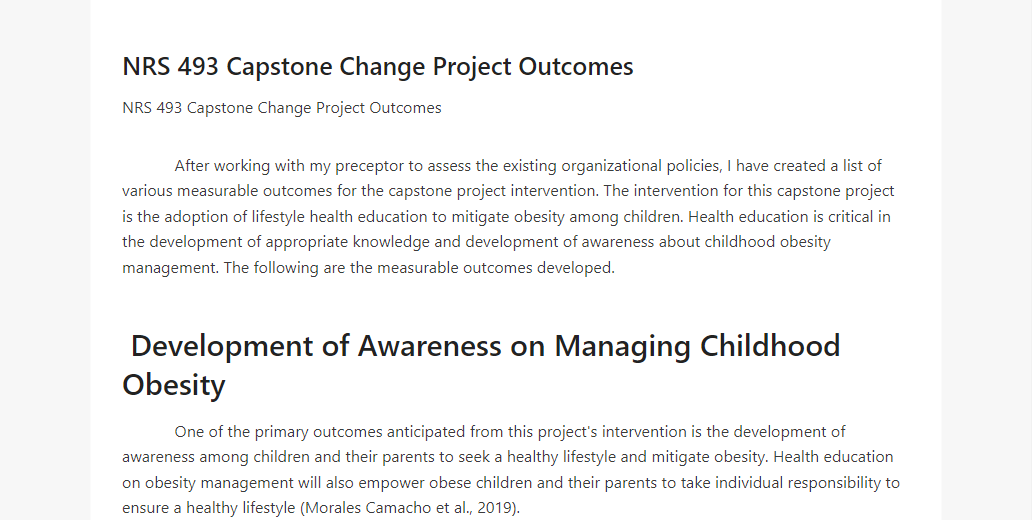Image resolution: width=1032 pixels, height=520 pixels.
Task: Click the smaller NRS 493 subtitle line below the heading
Action: (282, 108)
